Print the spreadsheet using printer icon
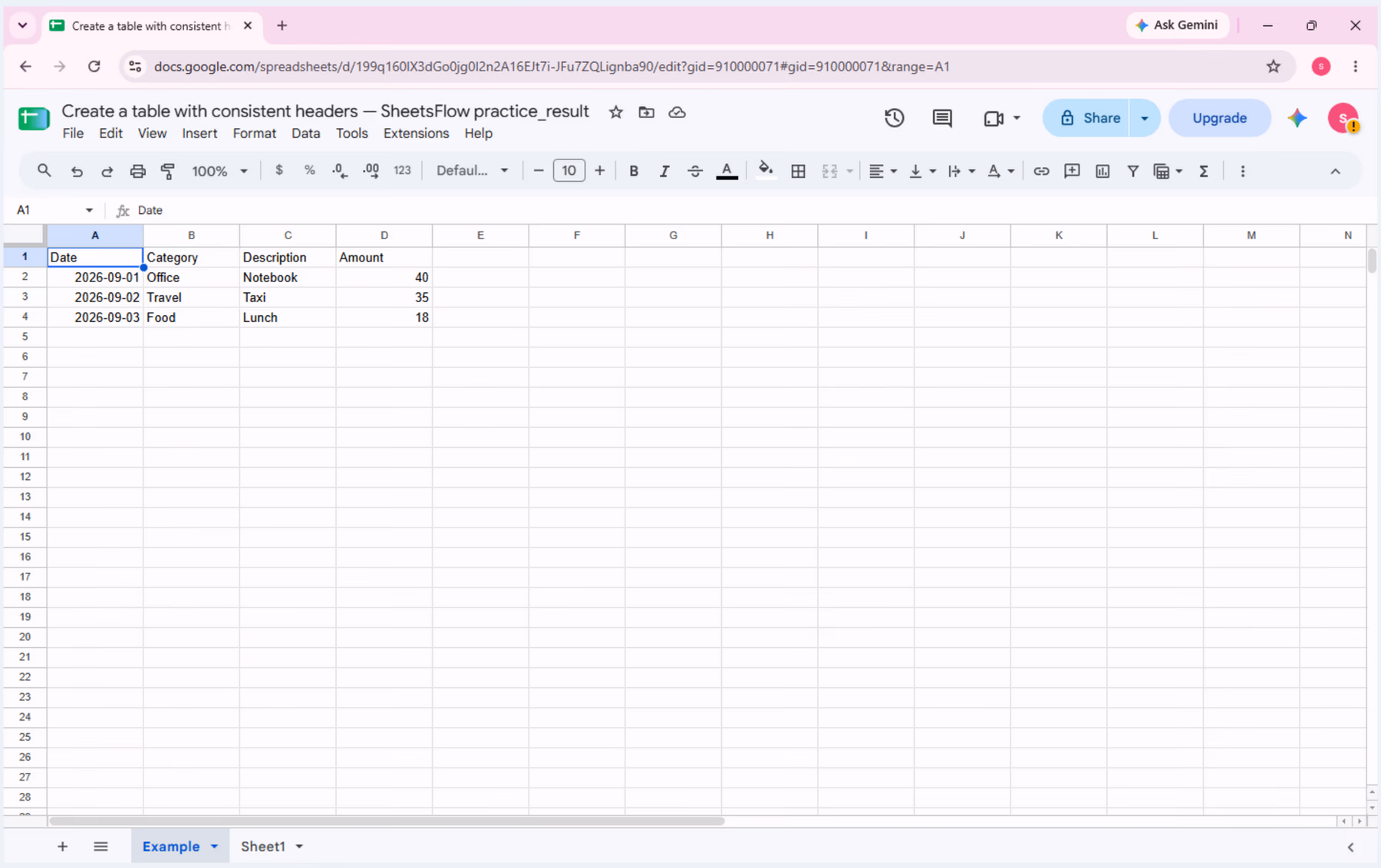The width and height of the screenshot is (1381, 868). point(137,171)
